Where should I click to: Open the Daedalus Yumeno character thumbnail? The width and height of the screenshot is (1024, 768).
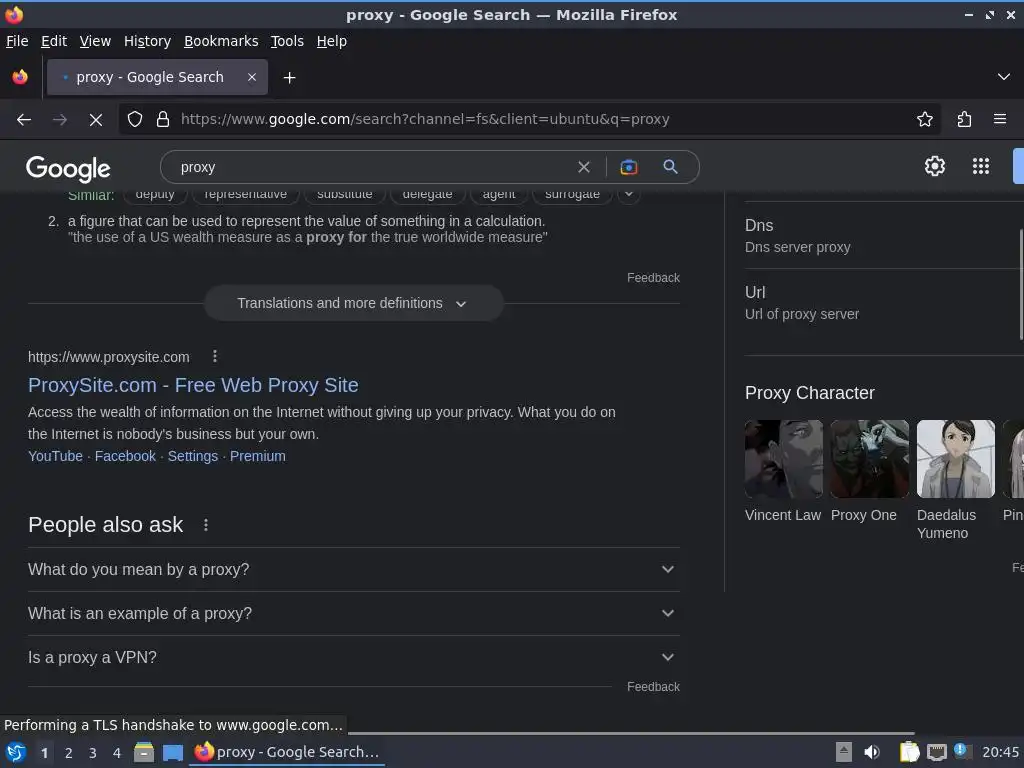[955, 459]
